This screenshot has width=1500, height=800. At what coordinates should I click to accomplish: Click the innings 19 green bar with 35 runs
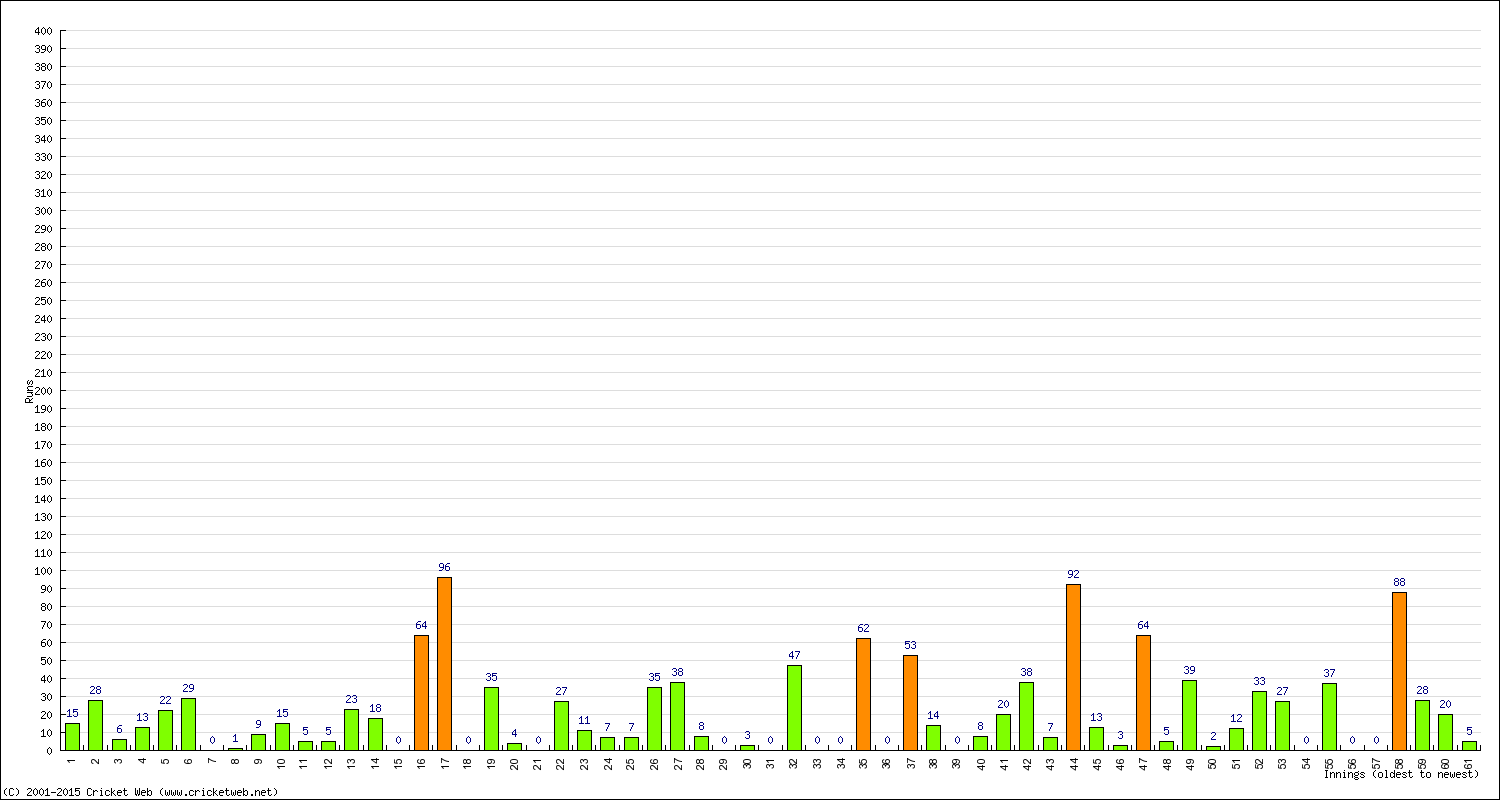[x=491, y=718]
